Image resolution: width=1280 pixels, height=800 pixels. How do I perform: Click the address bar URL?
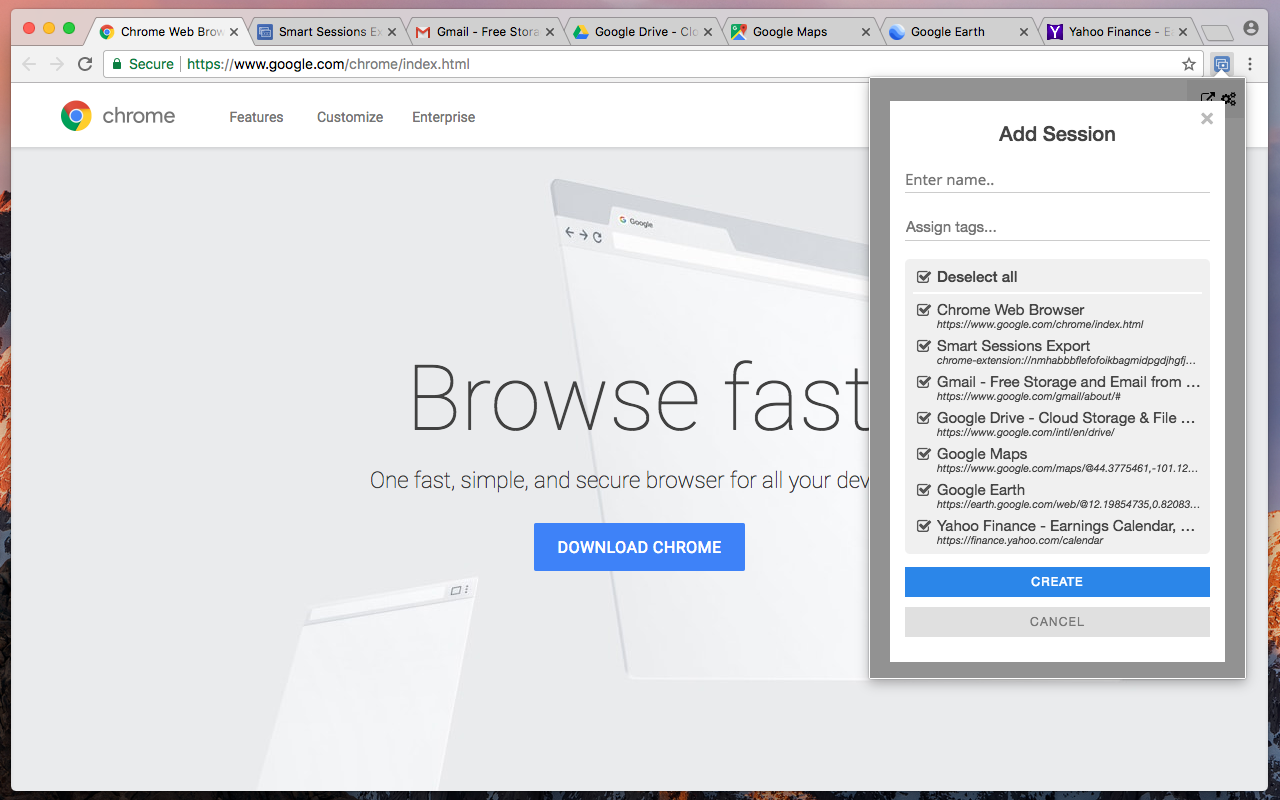(x=328, y=64)
